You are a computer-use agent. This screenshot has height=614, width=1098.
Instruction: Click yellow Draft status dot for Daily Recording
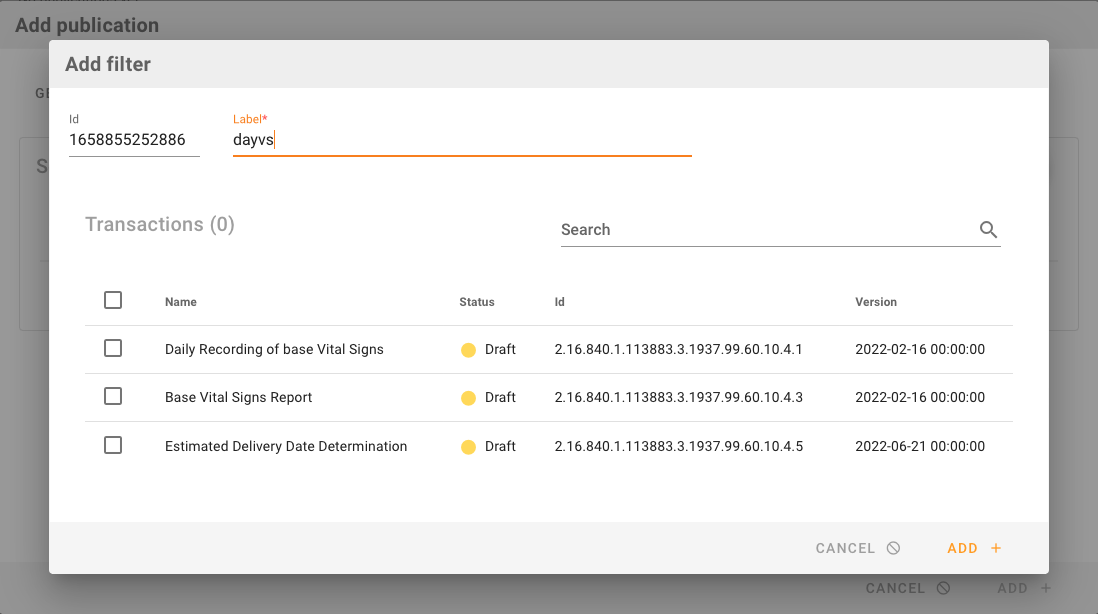coord(468,350)
